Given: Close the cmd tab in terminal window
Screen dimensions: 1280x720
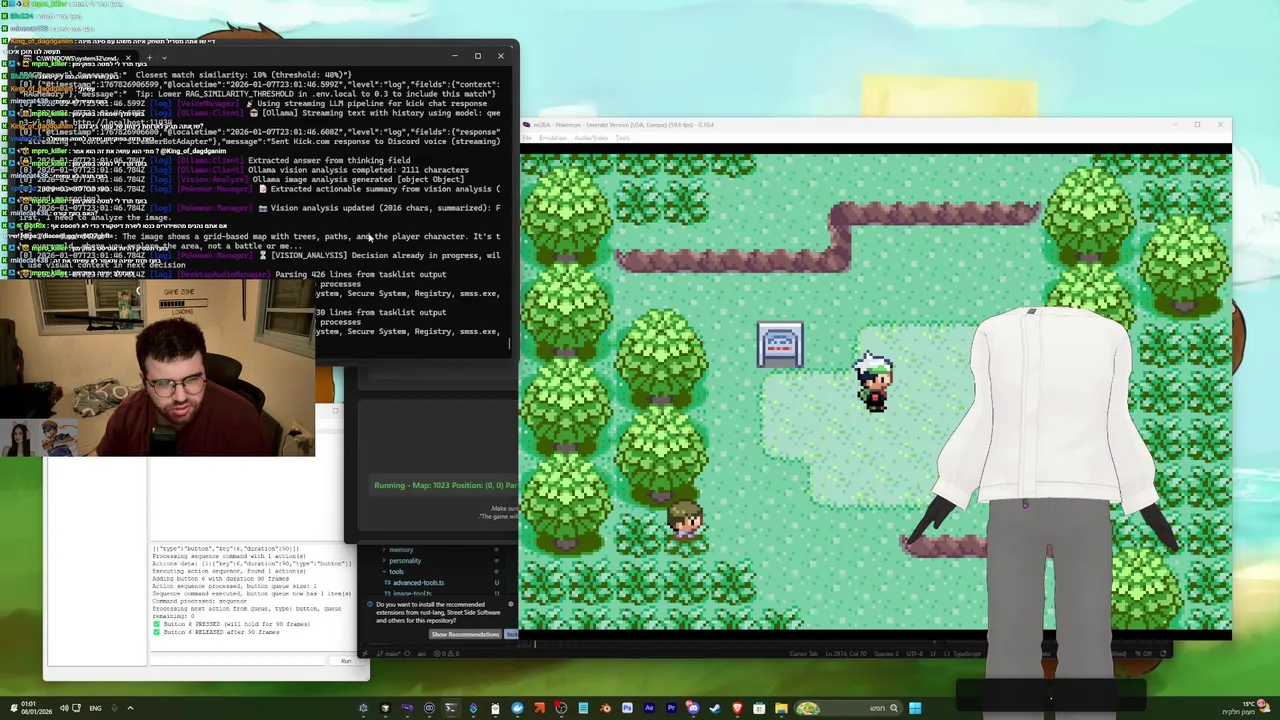Looking at the screenshot, I should point(127,58).
